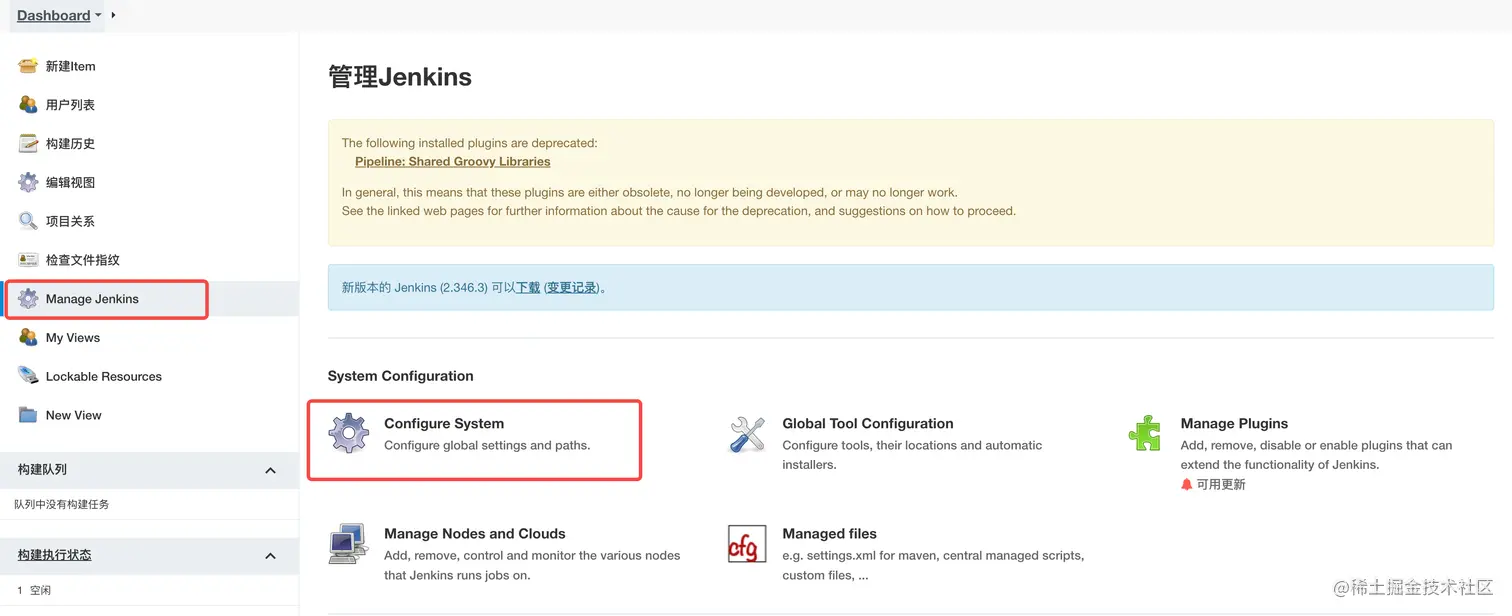1512x616 pixels.
Task: Open 用户列表 in the sidebar
Action: (x=70, y=105)
